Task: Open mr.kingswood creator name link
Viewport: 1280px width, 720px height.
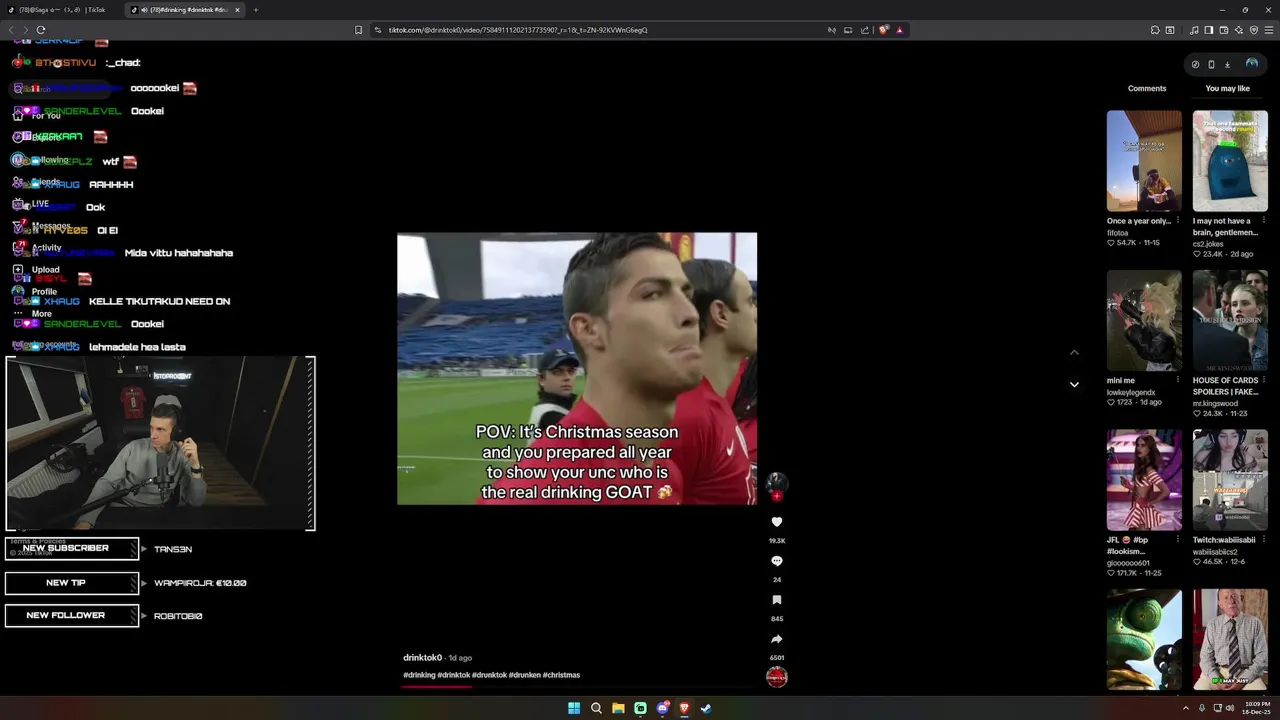Action: tap(1215, 404)
